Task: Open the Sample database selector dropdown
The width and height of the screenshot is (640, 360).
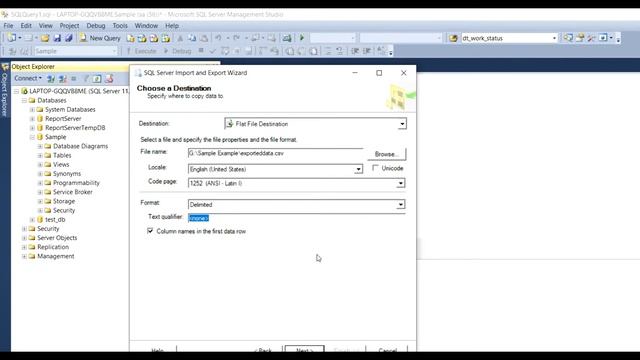Action: point(114,51)
